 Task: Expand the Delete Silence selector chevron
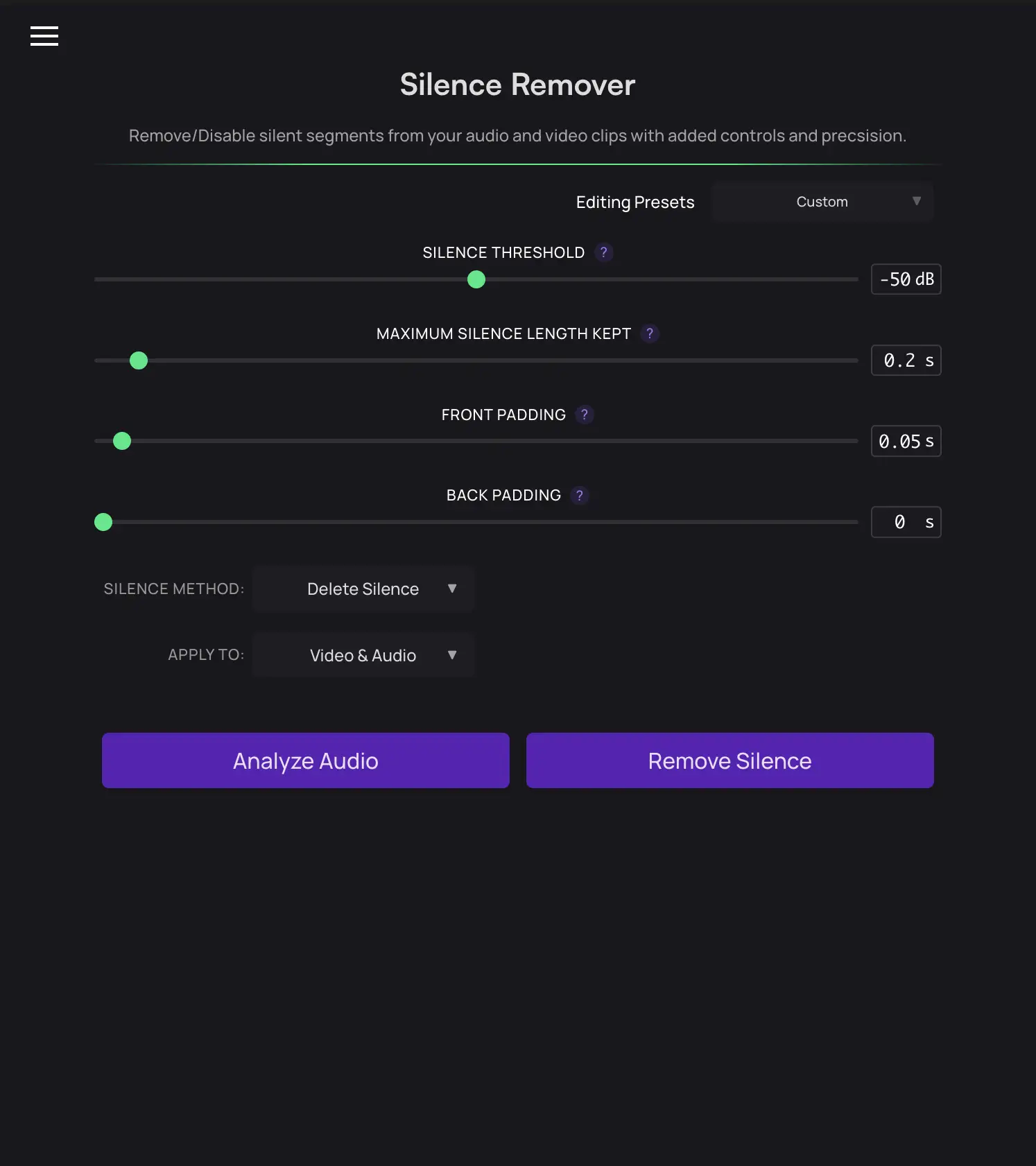coord(452,589)
